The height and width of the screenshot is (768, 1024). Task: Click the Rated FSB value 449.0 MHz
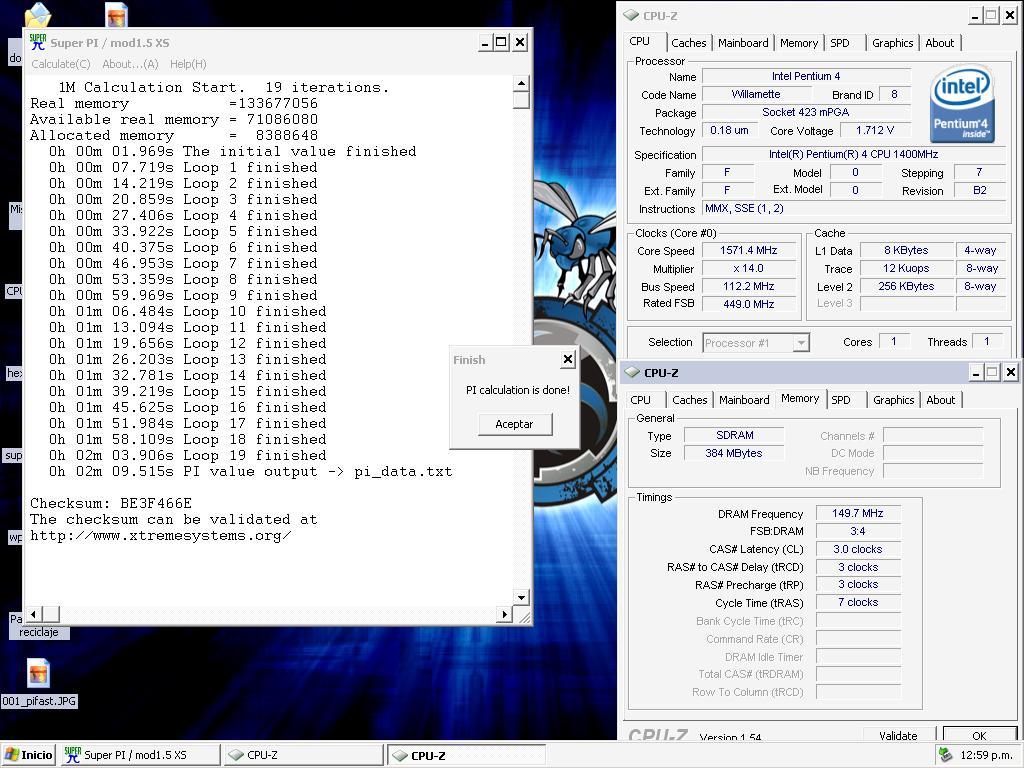tap(748, 304)
